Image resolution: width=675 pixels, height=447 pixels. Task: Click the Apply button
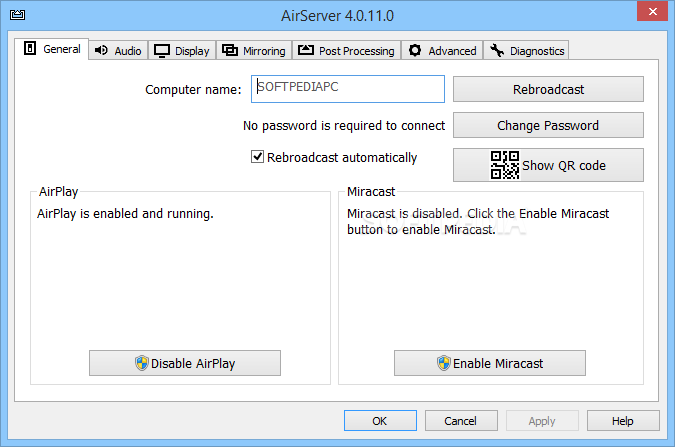tap(542, 420)
